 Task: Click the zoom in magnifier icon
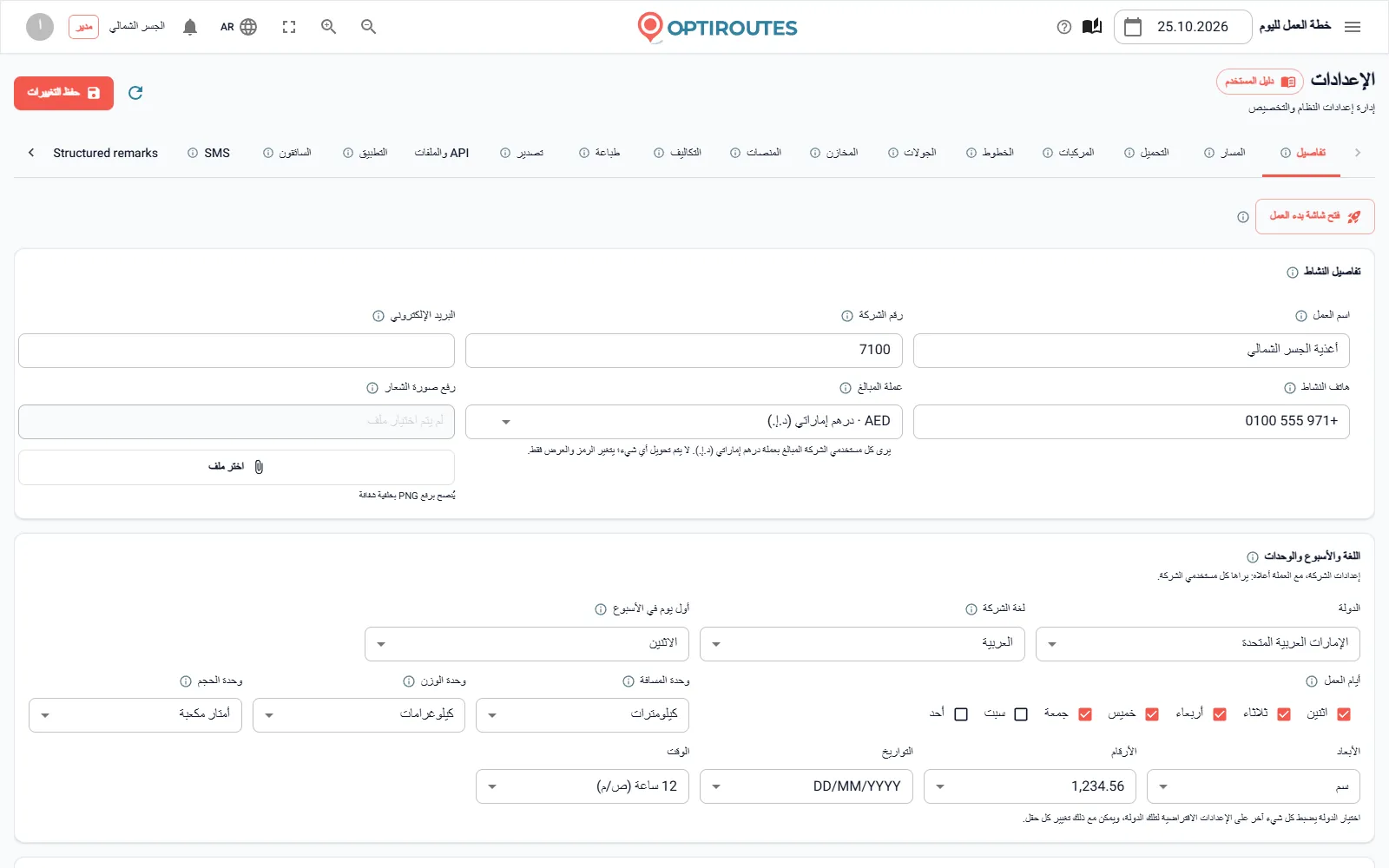click(329, 27)
